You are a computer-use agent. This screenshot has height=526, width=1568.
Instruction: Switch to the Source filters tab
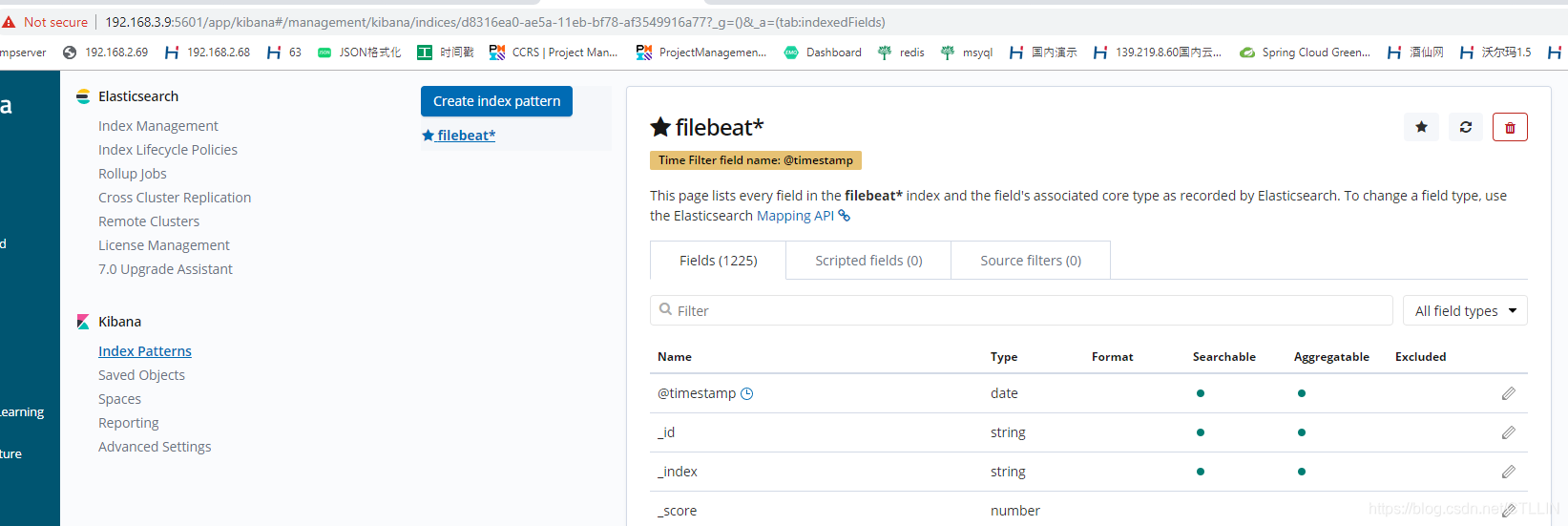(1031, 261)
